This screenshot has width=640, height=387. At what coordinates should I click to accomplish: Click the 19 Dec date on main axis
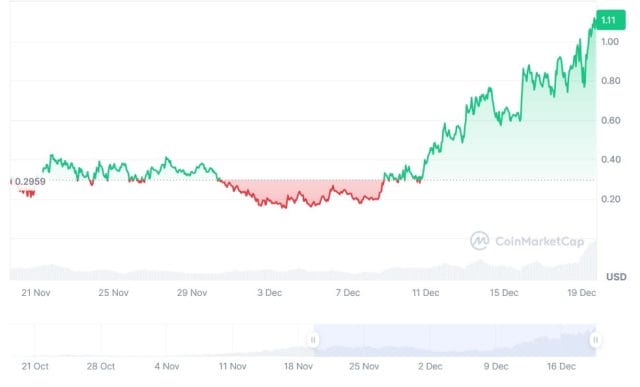click(x=582, y=293)
